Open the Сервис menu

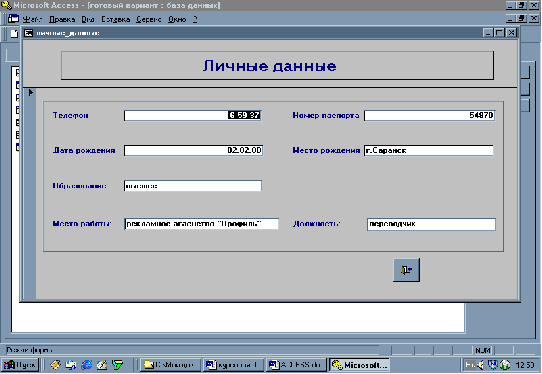click(x=149, y=19)
